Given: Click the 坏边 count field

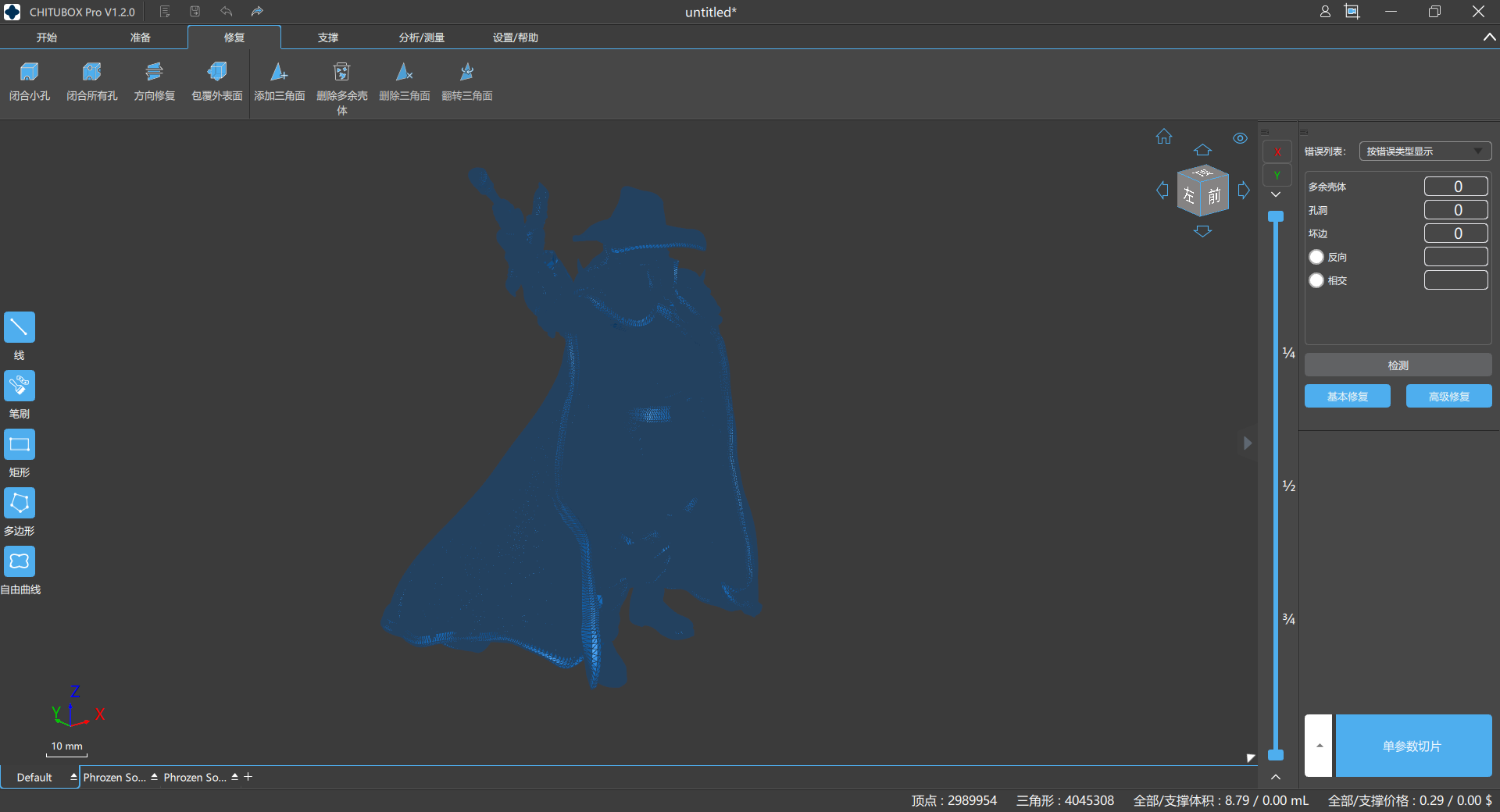Looking at the screenshot, I should [x=1456, y=233].
